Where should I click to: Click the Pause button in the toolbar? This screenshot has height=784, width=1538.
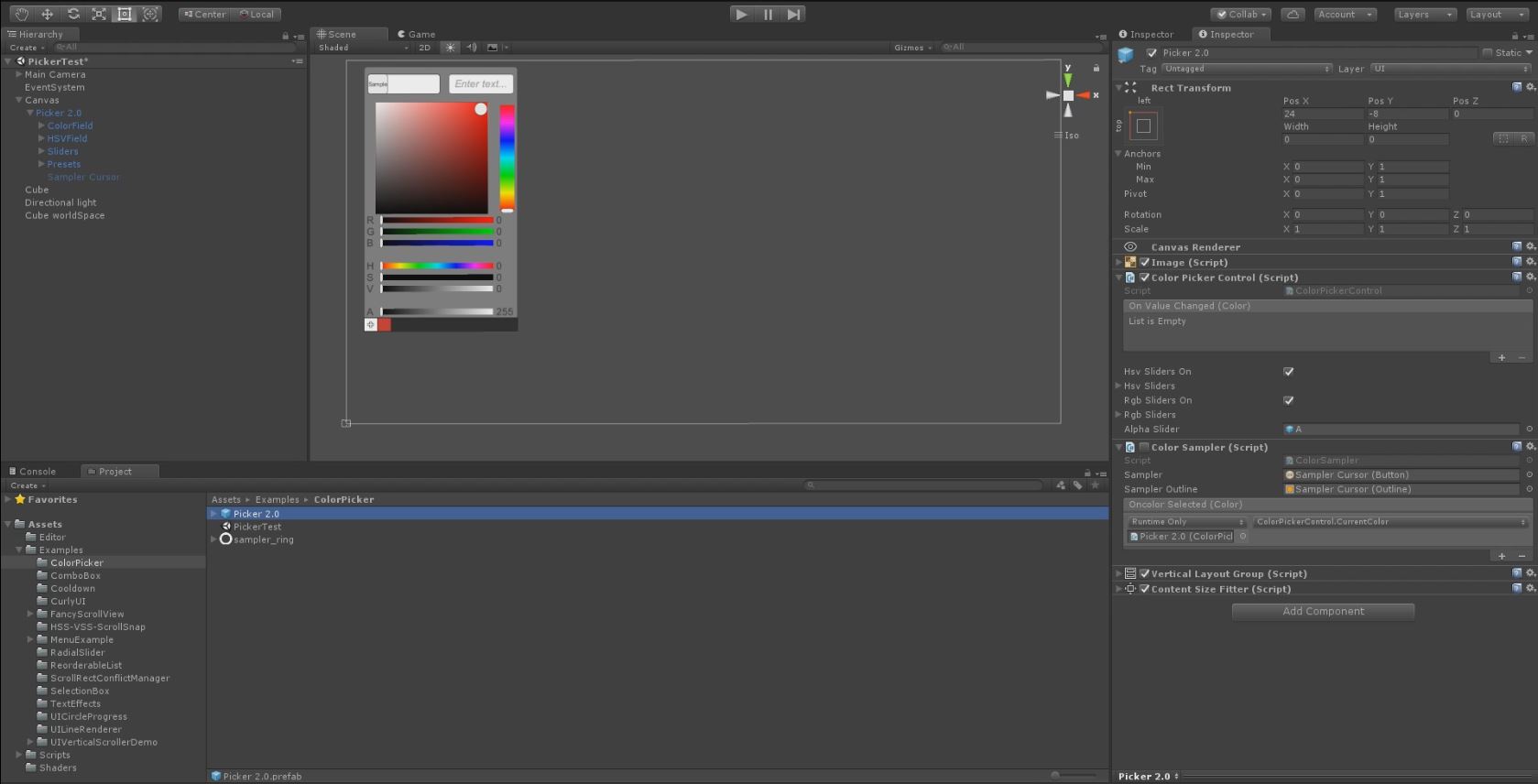click(768, 14)
